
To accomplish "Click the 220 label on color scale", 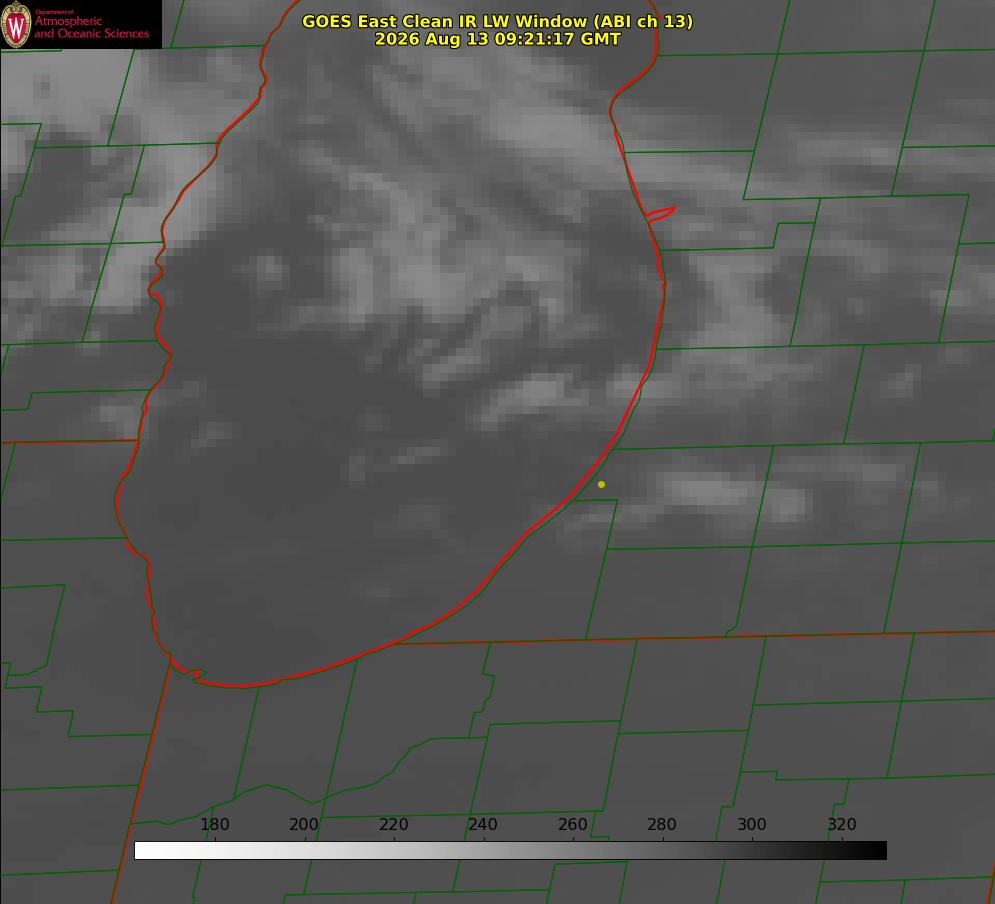I will pos(393,824).
